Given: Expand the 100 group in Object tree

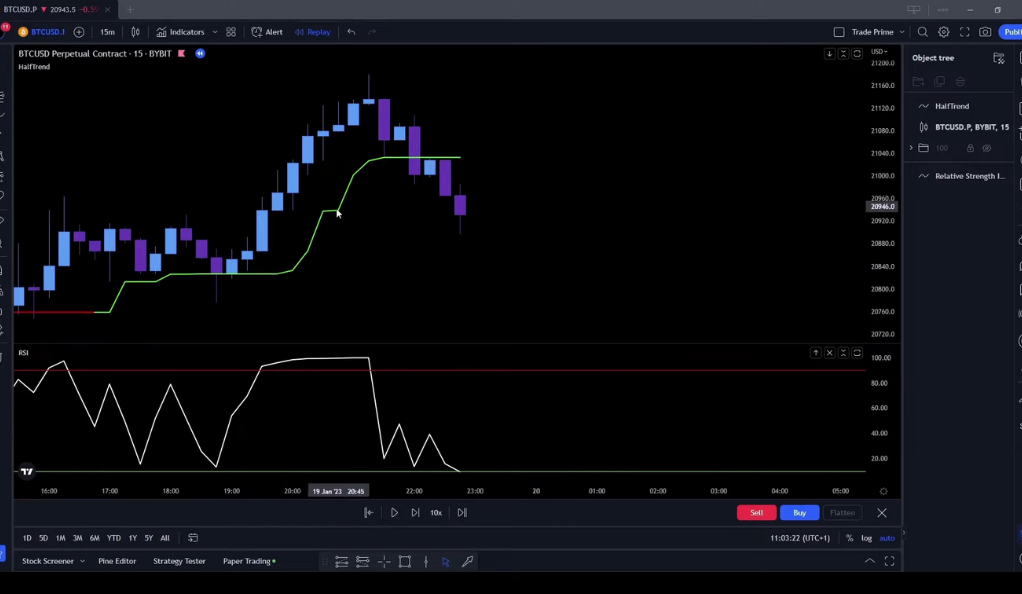Looking at the screenshot, I should tap(911, 148).
